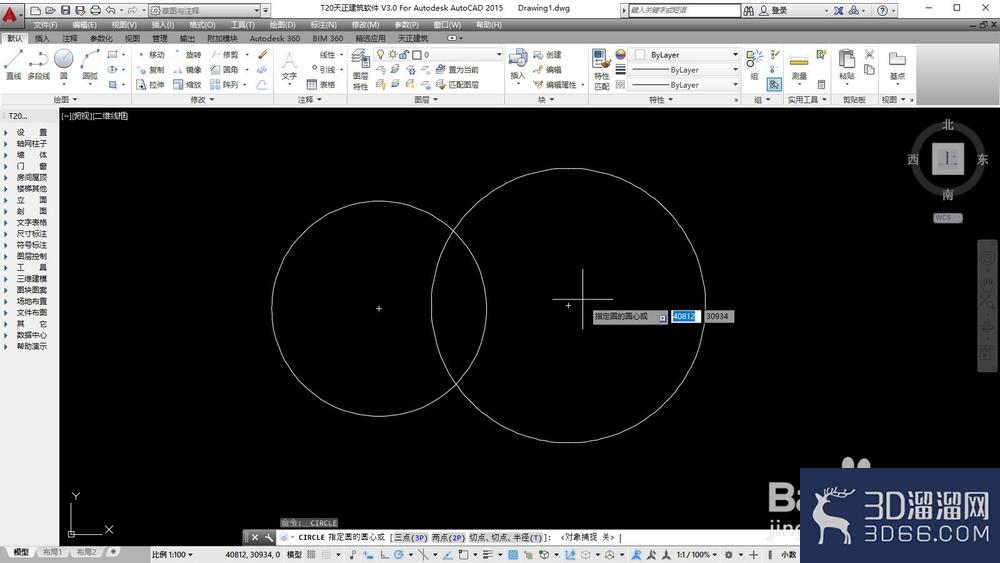Expand the 绘图 panel title
1000x563 pixels.
pyautogui.click(x=65, y=99)
